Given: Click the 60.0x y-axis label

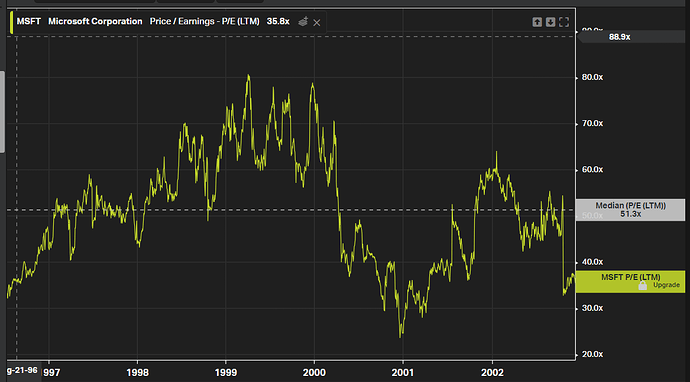Looking at the screenshot, I should tap(592, 170).
